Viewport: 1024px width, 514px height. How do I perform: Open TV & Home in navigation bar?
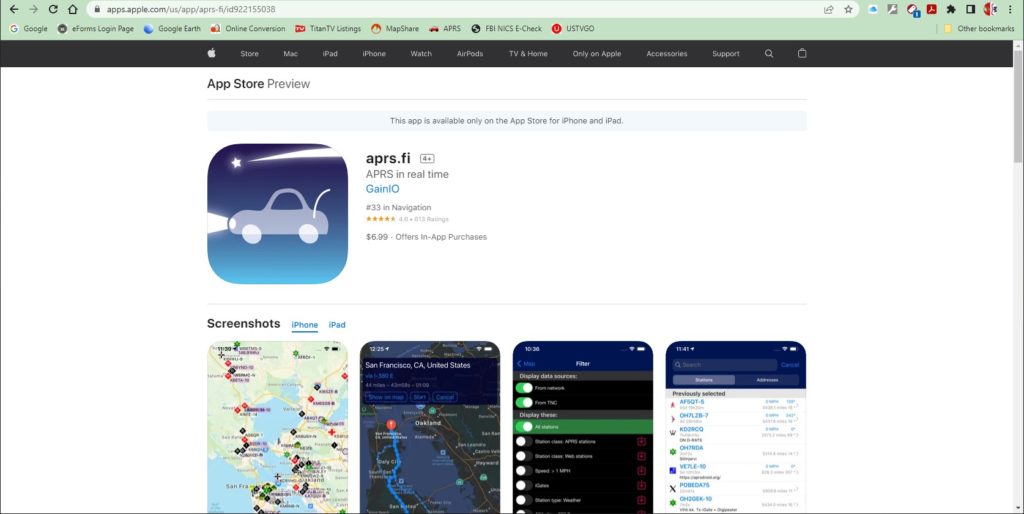[528, 54]
